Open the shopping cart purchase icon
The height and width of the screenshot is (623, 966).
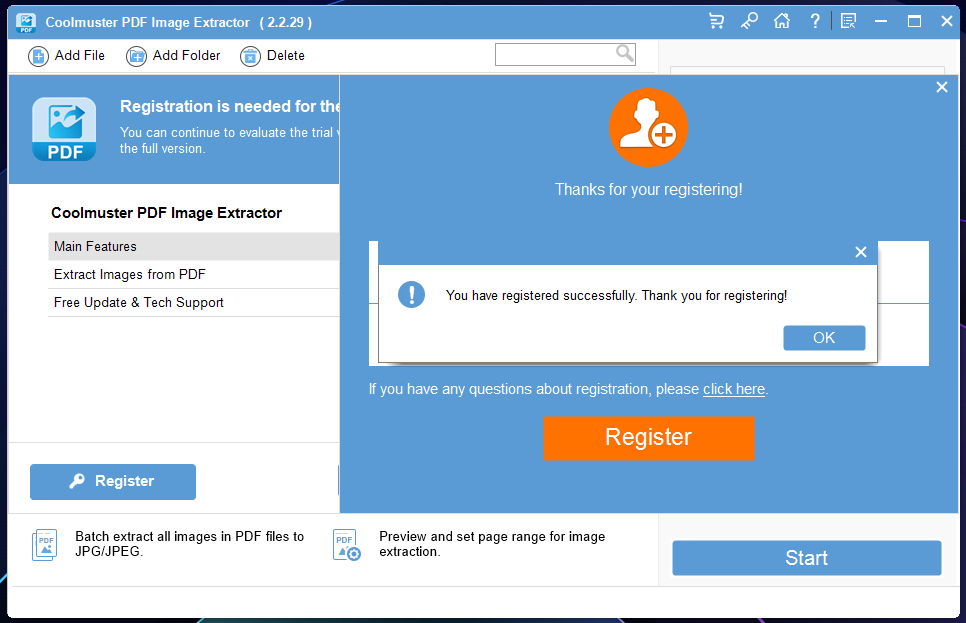pos(716,21)
